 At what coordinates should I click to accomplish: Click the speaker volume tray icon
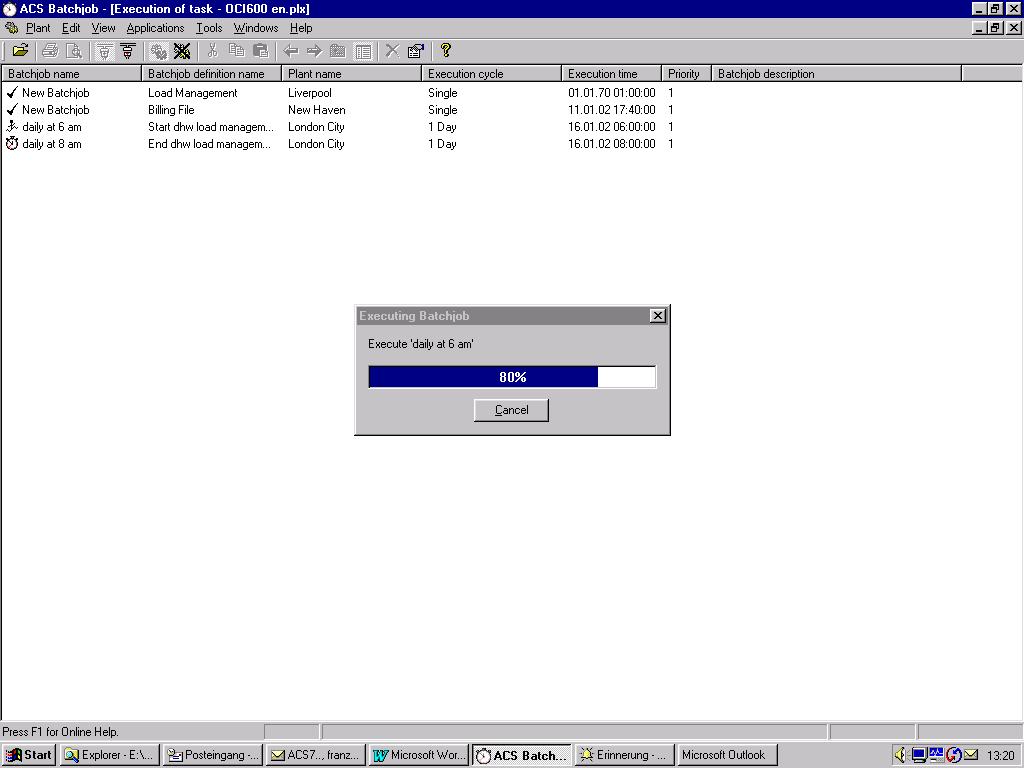coord(900,755)
